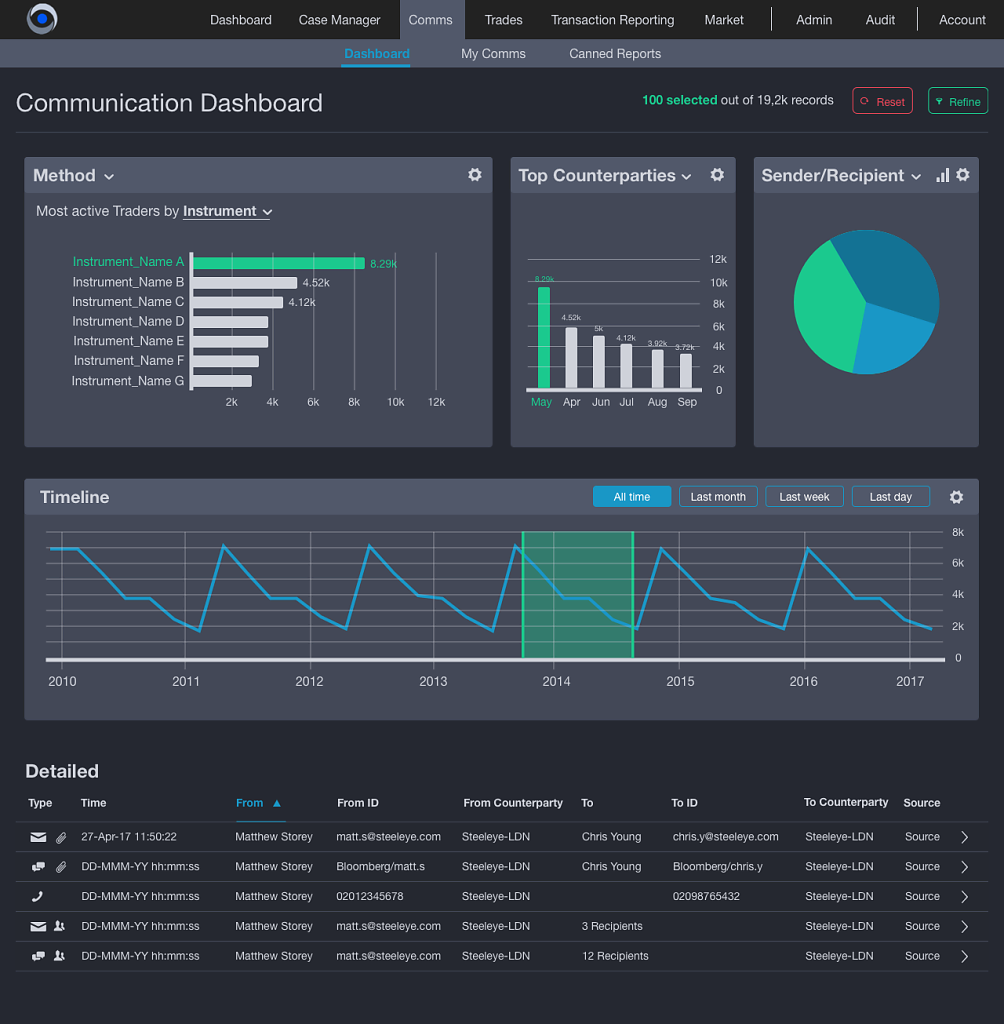This screenshot has height=1024, width=1004.
Task: Click email icon in 3 Recipients row
Action: click(39, 926)
